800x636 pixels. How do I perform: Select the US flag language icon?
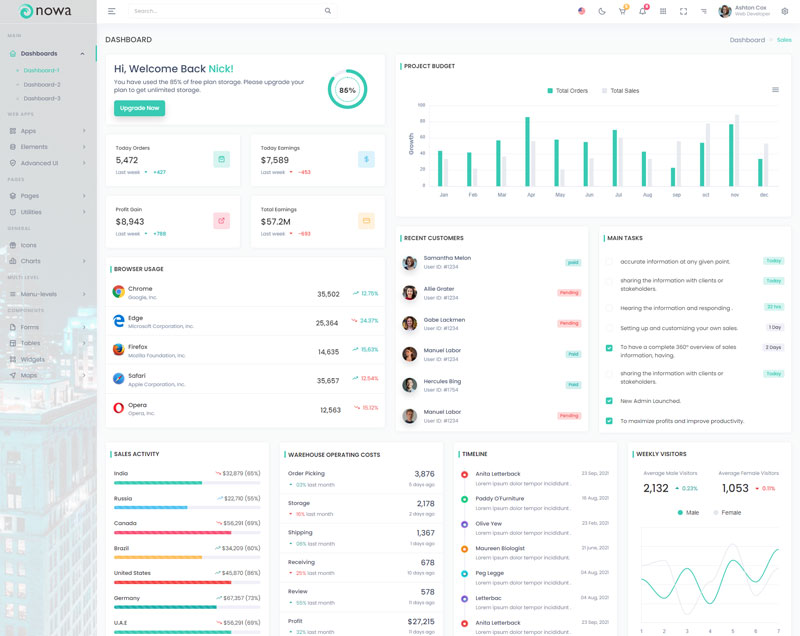pyautogui.click(x=581, y=11)
